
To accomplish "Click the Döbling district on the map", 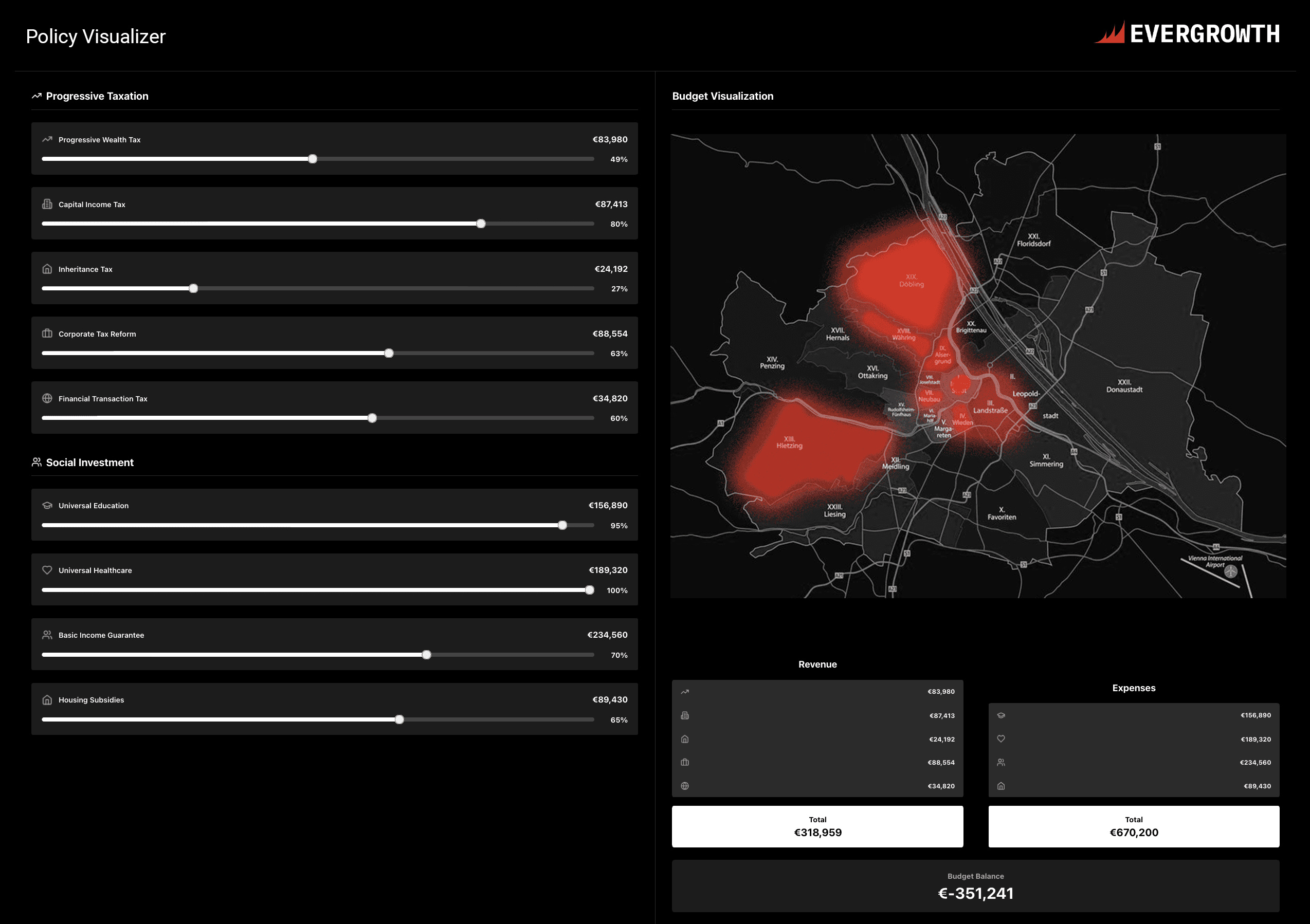I will [911, 281].
